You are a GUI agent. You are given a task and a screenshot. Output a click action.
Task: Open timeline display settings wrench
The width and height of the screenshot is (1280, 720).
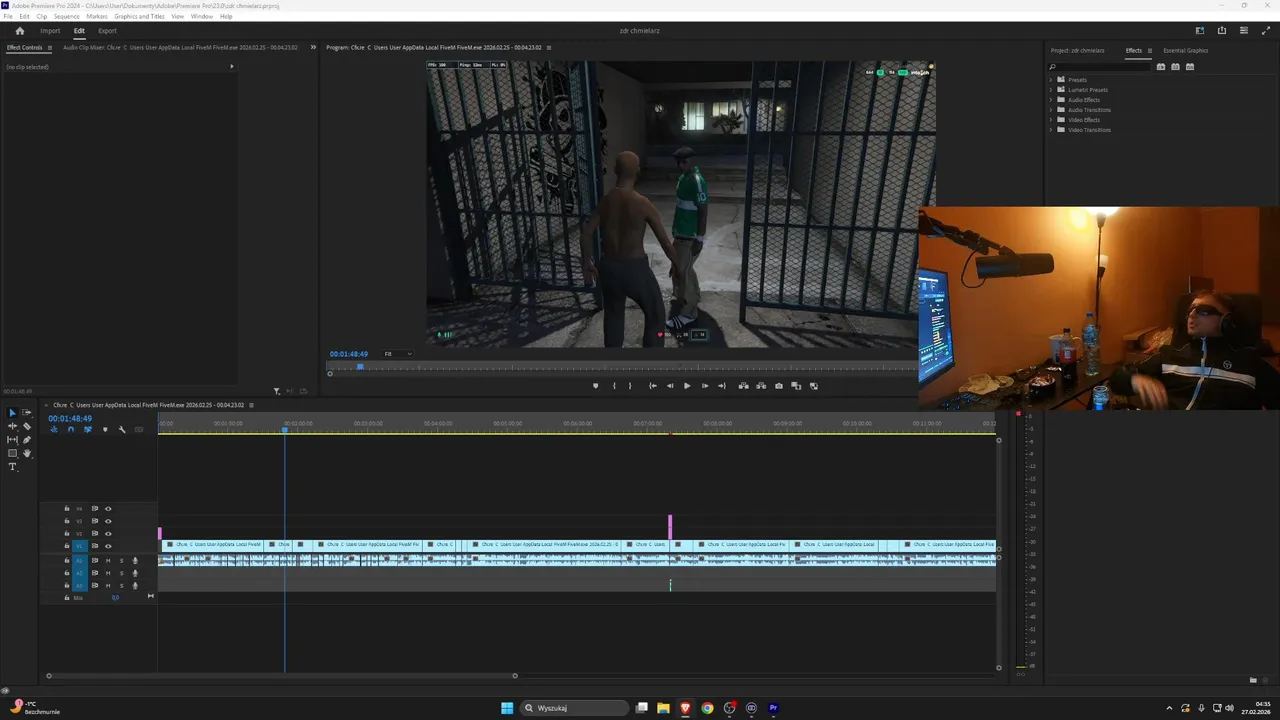tap(122, 430)
